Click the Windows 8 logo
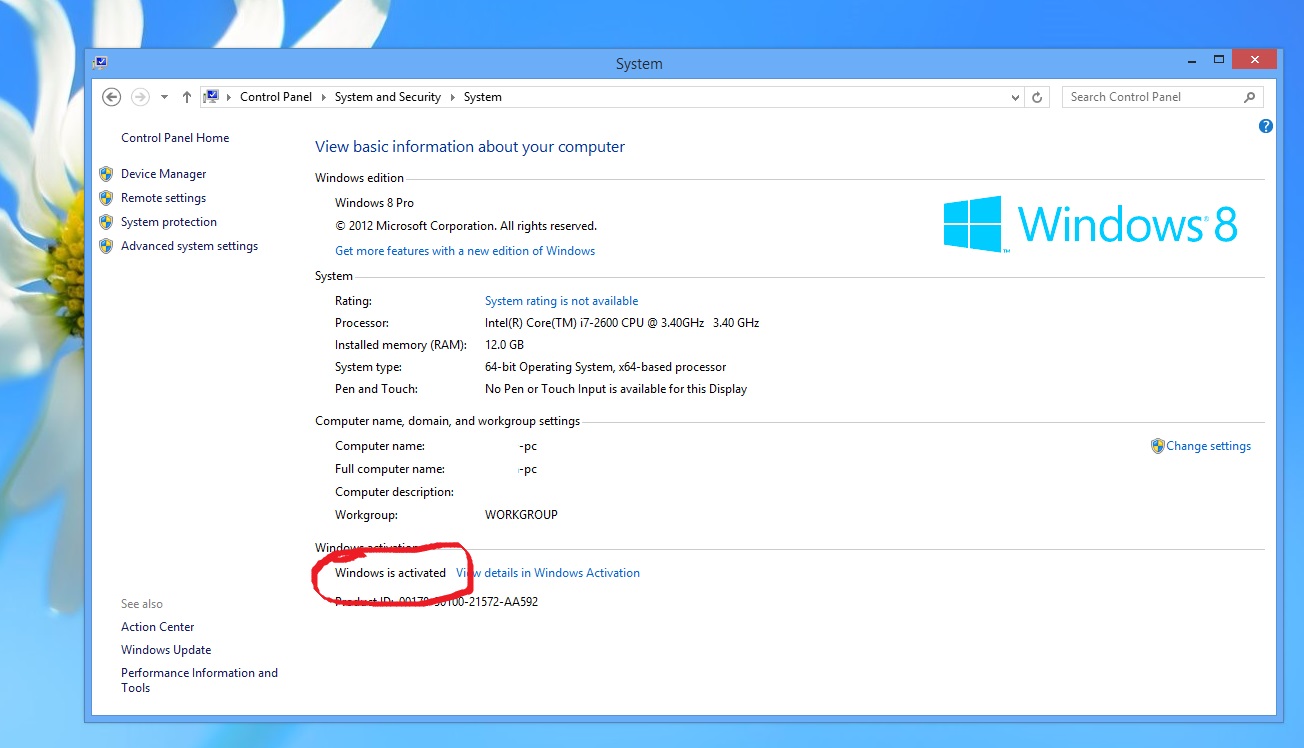The height and width of the screenshot is (748, 1304). (x=1091, y=223)
